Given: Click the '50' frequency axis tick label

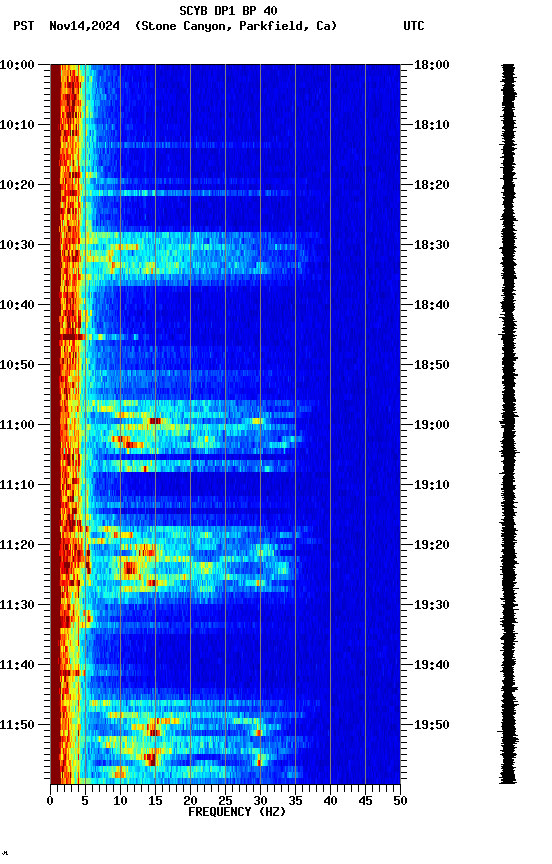Looking at the screenshot, I should point(400,801).
